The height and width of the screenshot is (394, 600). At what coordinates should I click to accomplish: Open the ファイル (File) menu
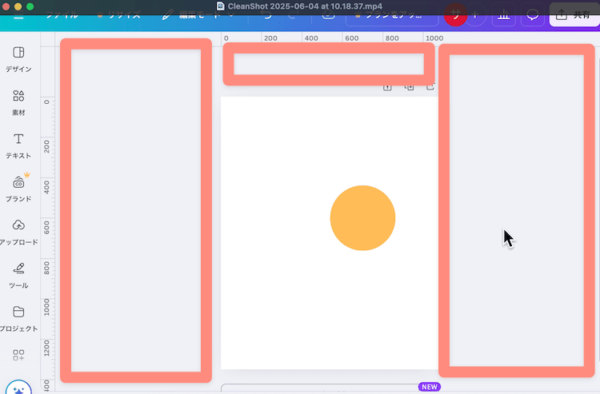[x=62, y=16]
